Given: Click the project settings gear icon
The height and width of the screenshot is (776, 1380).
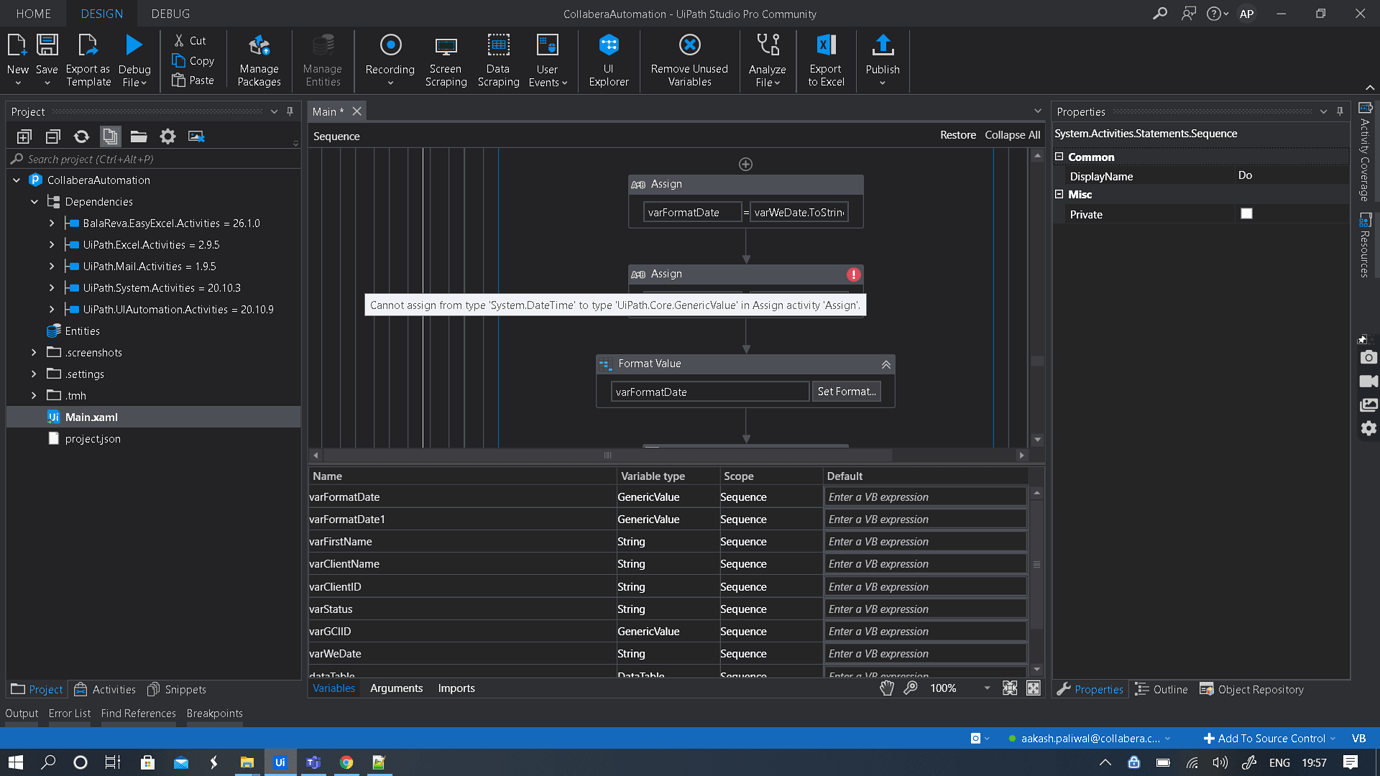Looking at the screenshot, I should click(x=167, y=136).
